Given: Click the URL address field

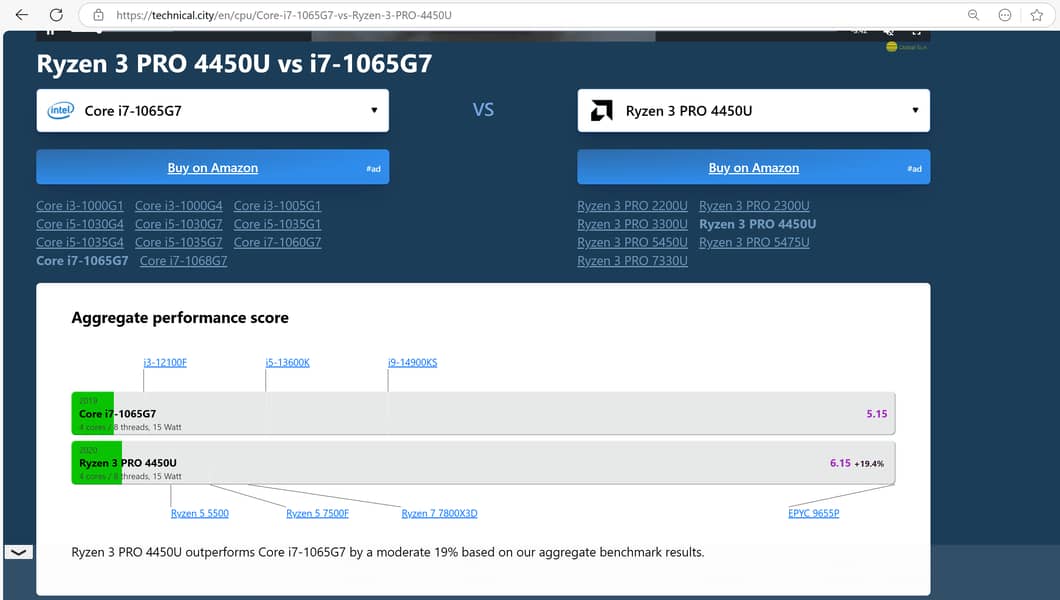Looking at the screenshot, I should [500, 15].
